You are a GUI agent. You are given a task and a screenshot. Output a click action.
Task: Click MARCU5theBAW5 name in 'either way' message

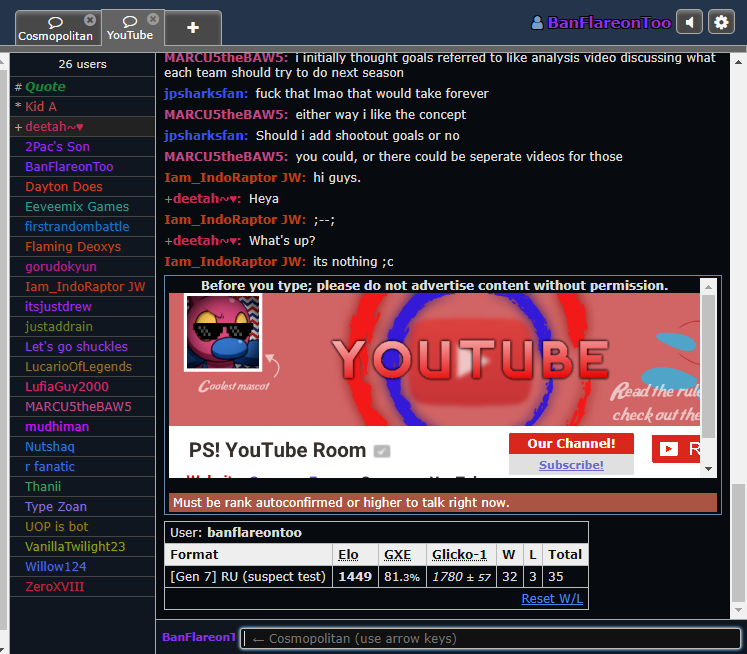pyautogui.click(x=226, y=115)
